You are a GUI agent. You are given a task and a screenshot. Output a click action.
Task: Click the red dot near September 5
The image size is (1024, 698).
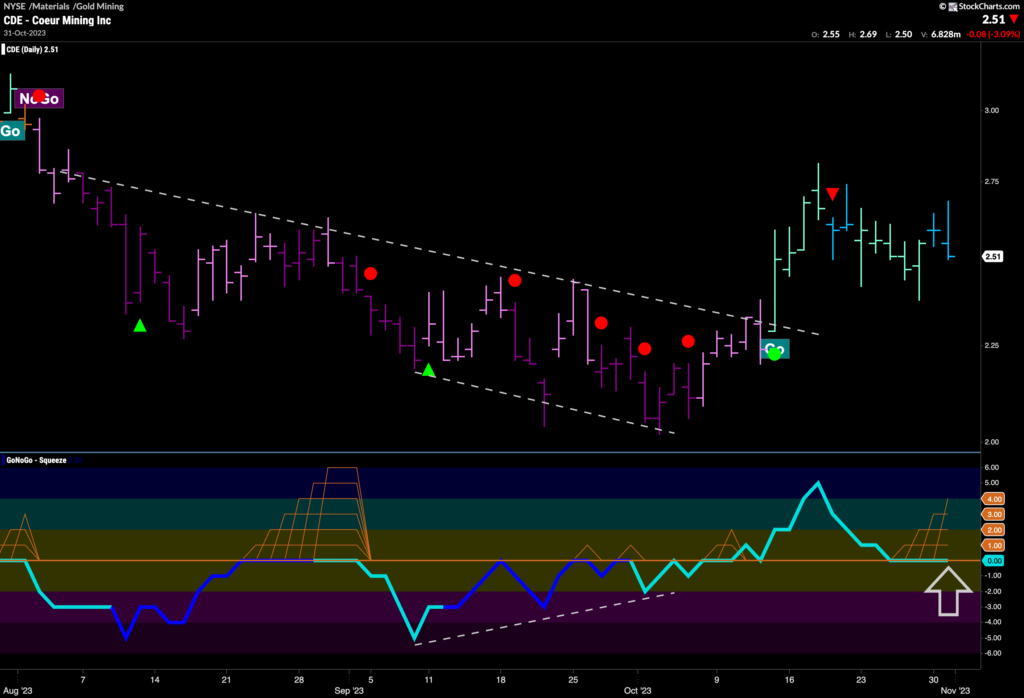[x=370, y=273]
